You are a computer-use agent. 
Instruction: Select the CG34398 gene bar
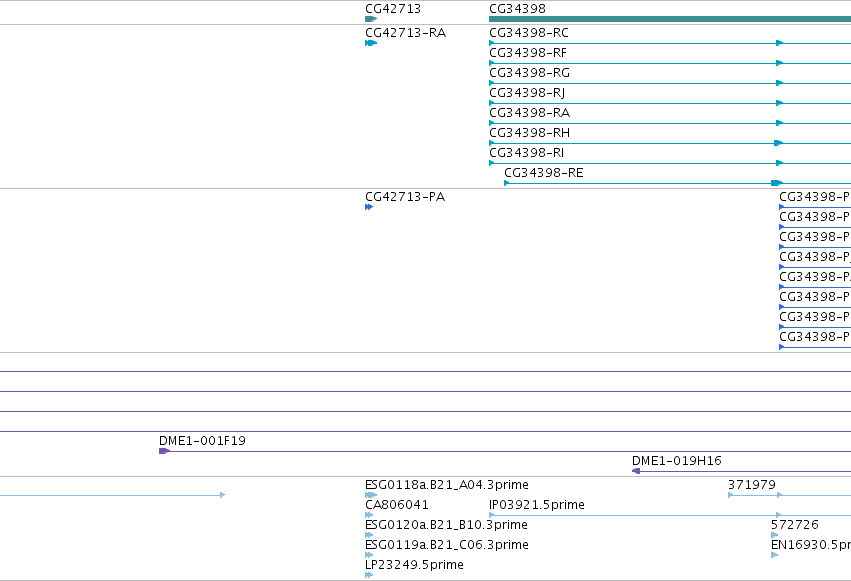670,19
